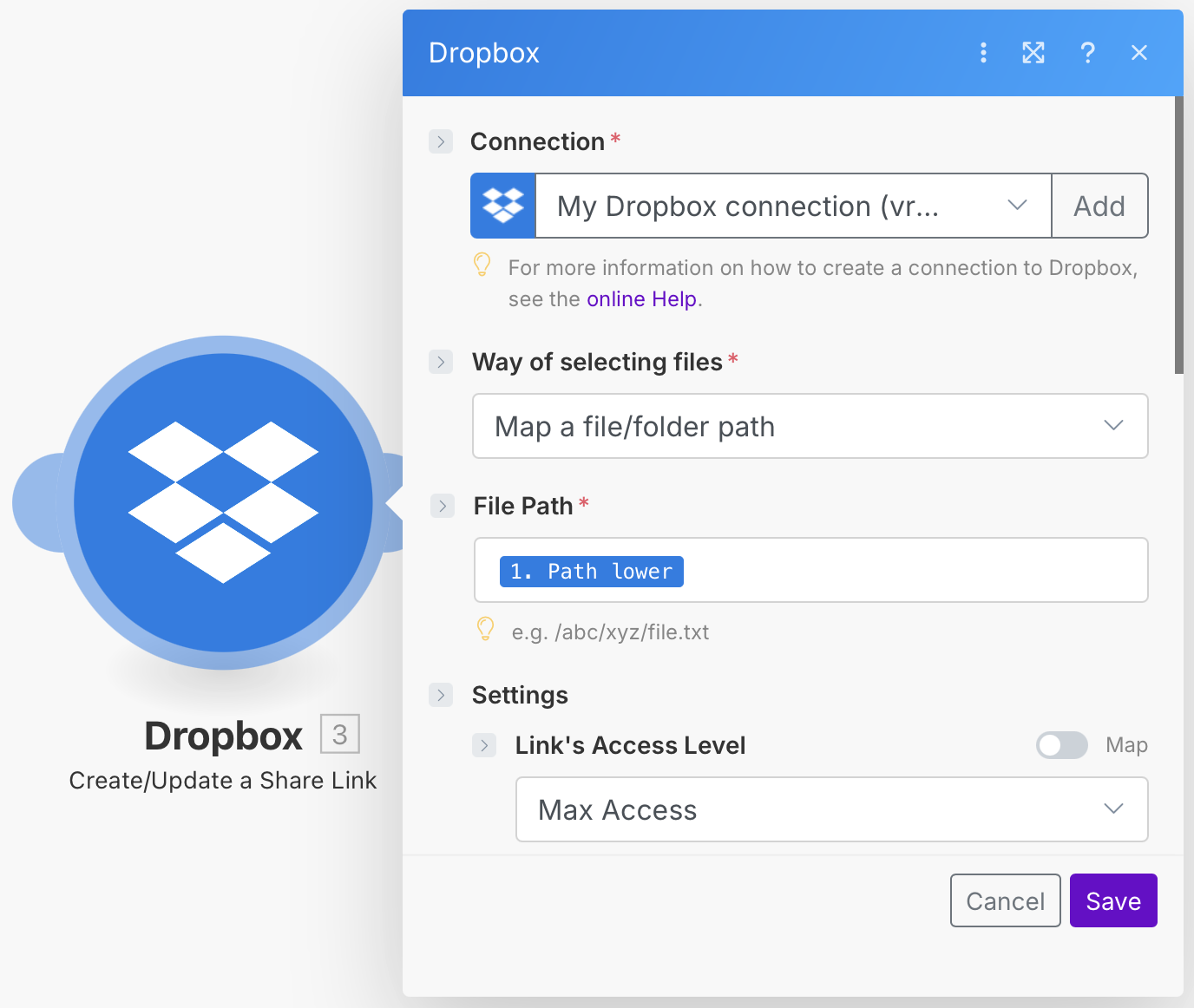
Task: Click the lightbulb hint icon under File Path
Action: tap(486, 629)
